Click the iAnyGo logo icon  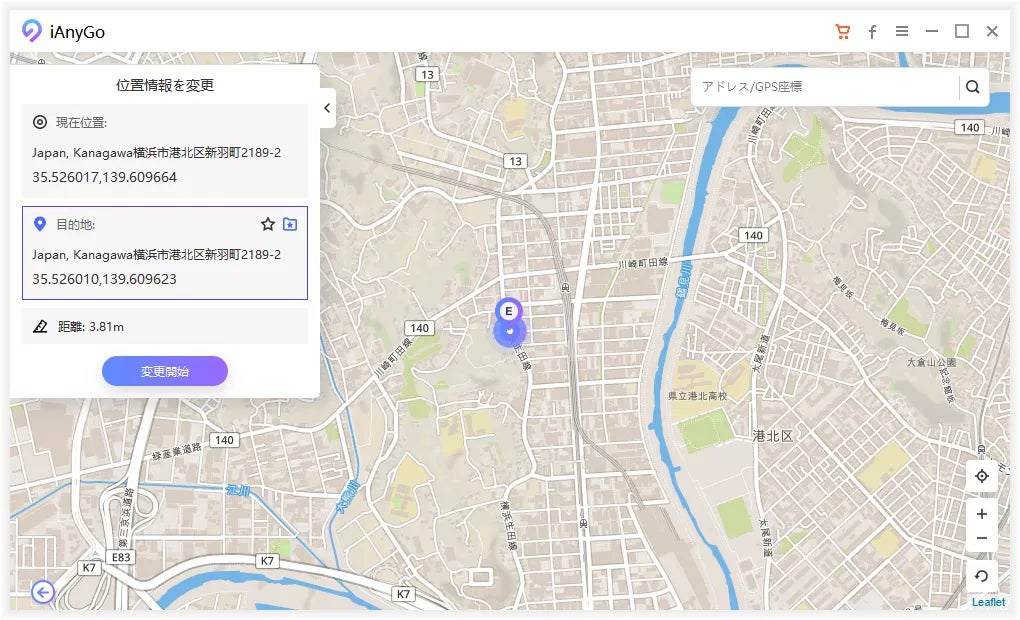click(x=32, y=32)
